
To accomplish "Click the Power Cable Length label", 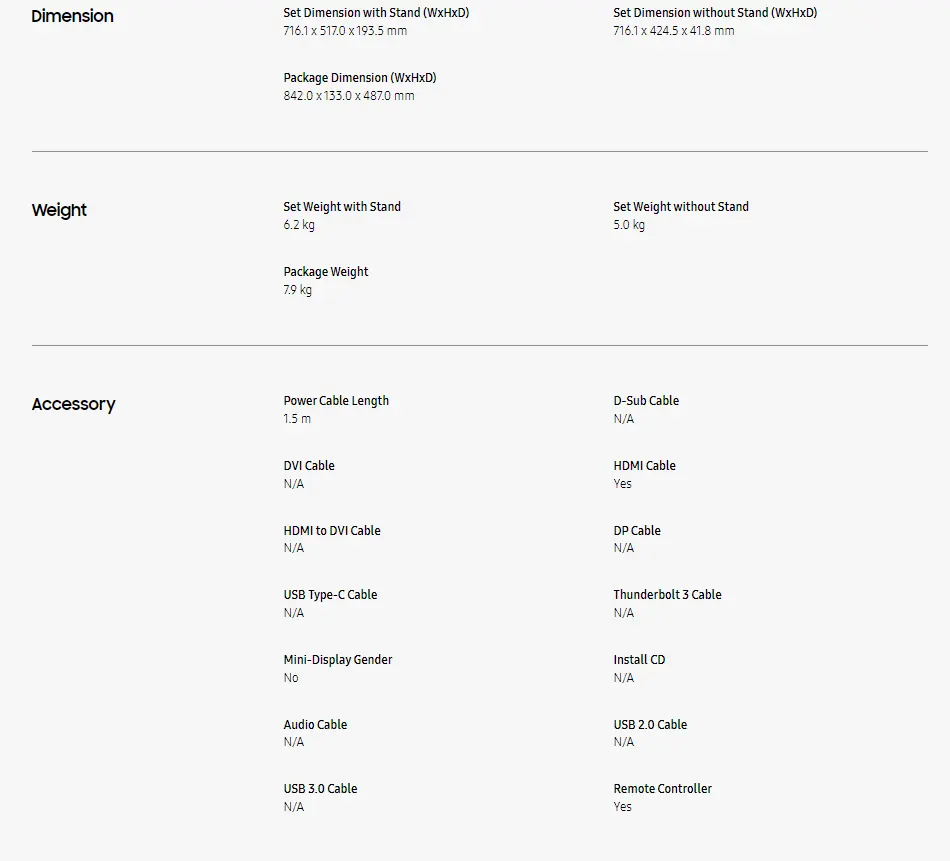I will pos(336,401).
